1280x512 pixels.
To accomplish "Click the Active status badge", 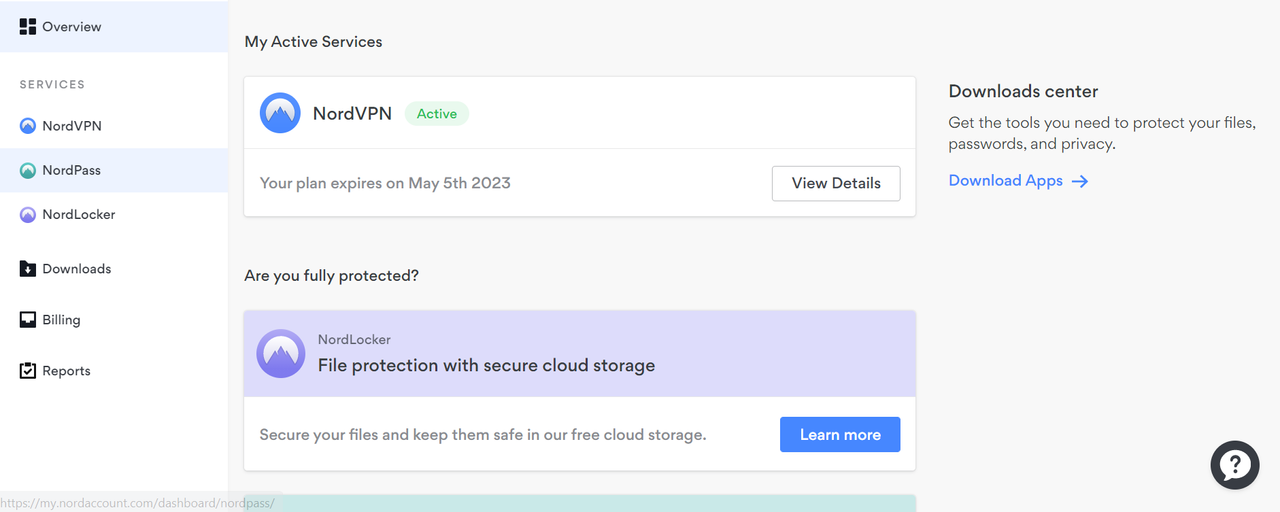I will tap(437, 114).
